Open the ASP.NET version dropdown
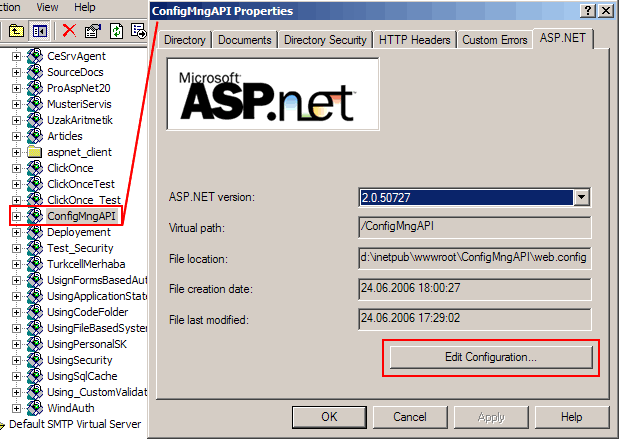The image size is (619, 439). tap(581, 198)
